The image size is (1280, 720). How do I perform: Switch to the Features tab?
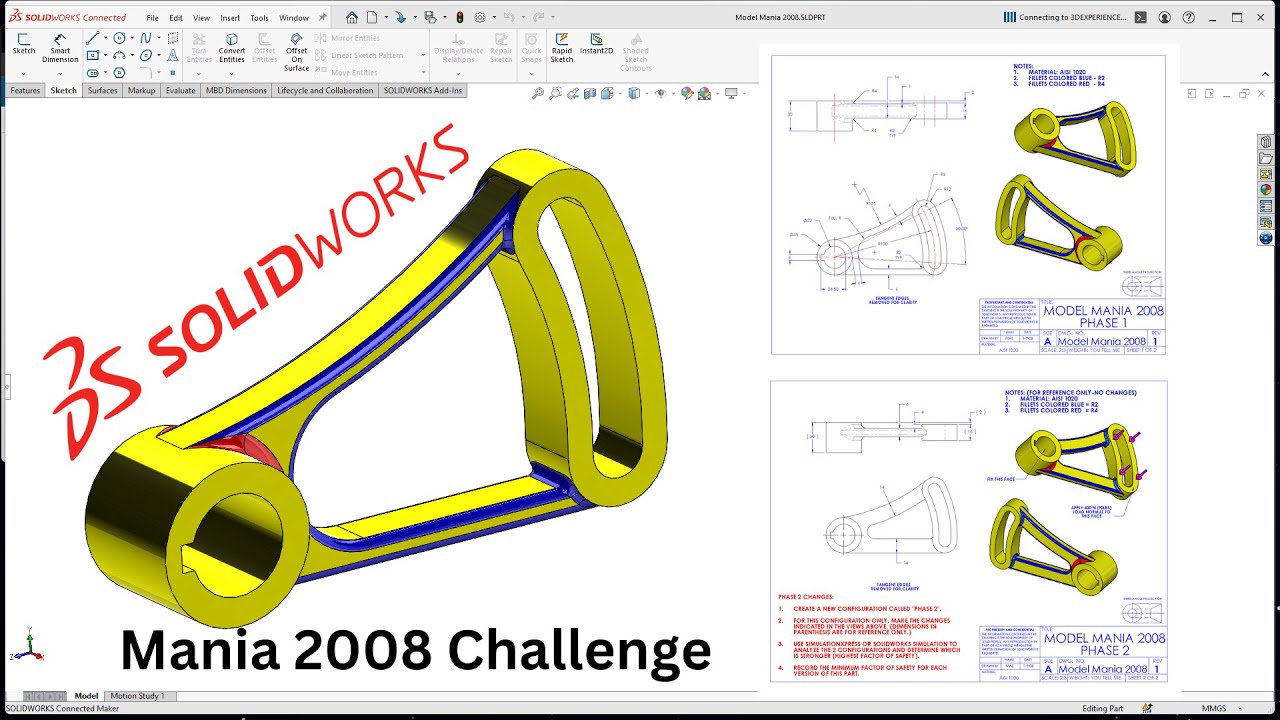click(x=25, y=90)
